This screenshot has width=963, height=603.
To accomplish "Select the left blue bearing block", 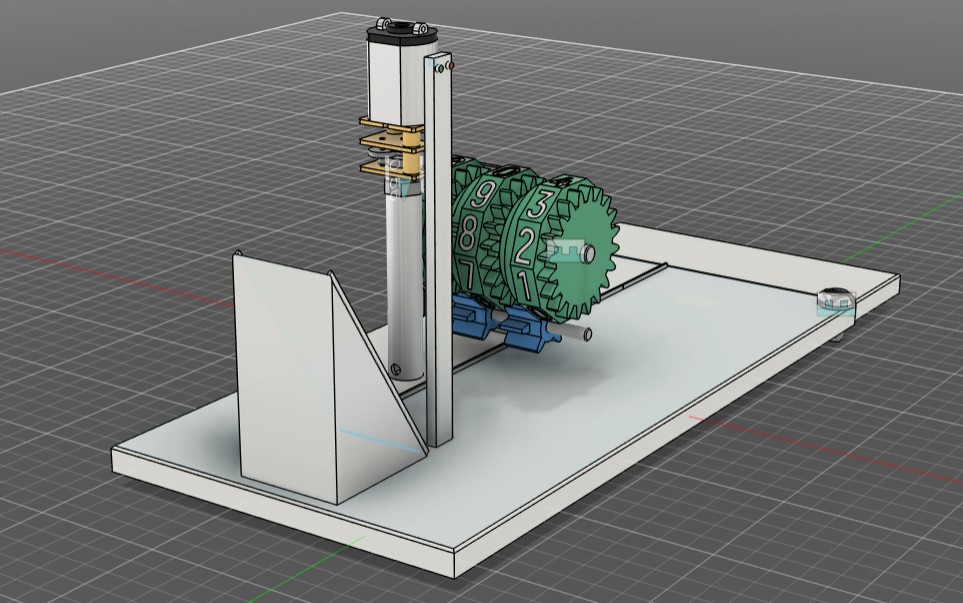I will coord(472,317).
